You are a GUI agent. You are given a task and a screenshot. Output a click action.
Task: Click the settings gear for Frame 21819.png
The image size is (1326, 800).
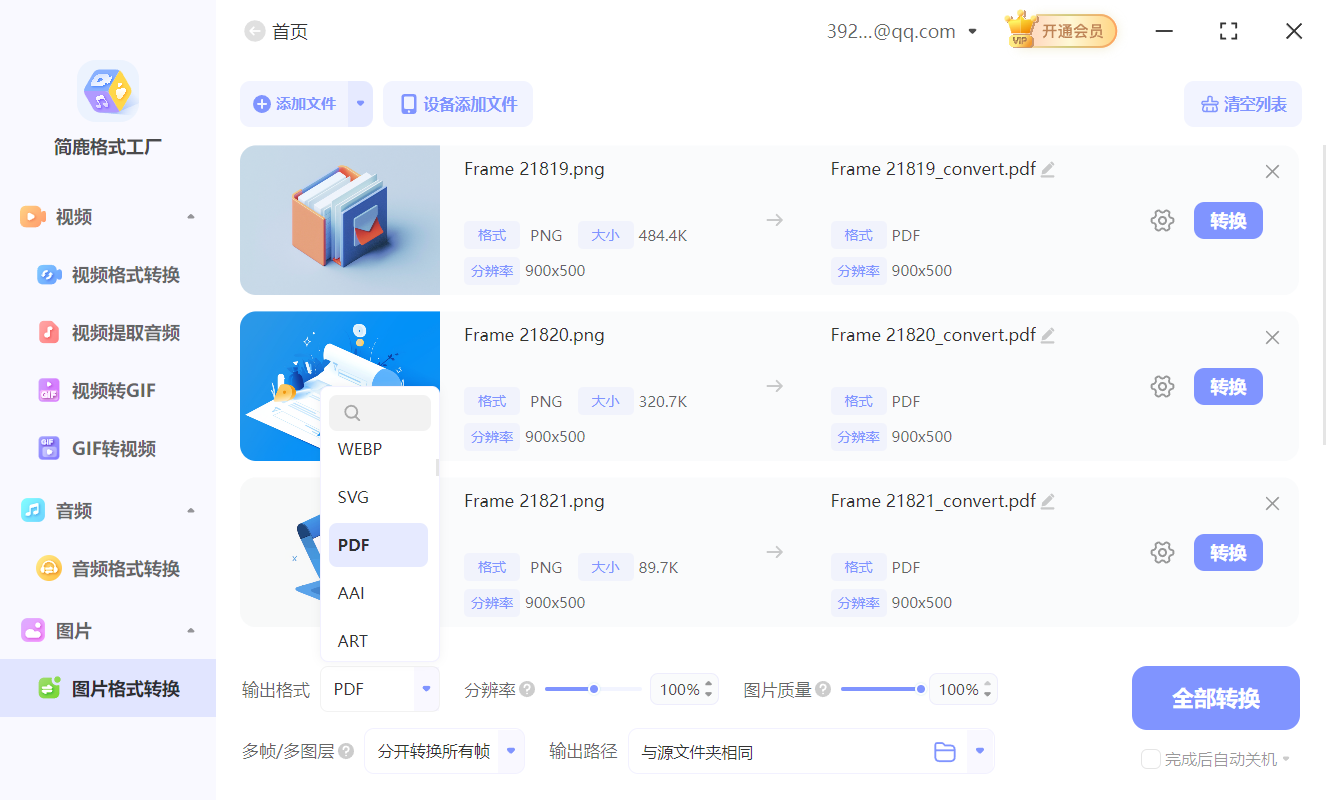pyautogui.click(x=1162, y=220)
